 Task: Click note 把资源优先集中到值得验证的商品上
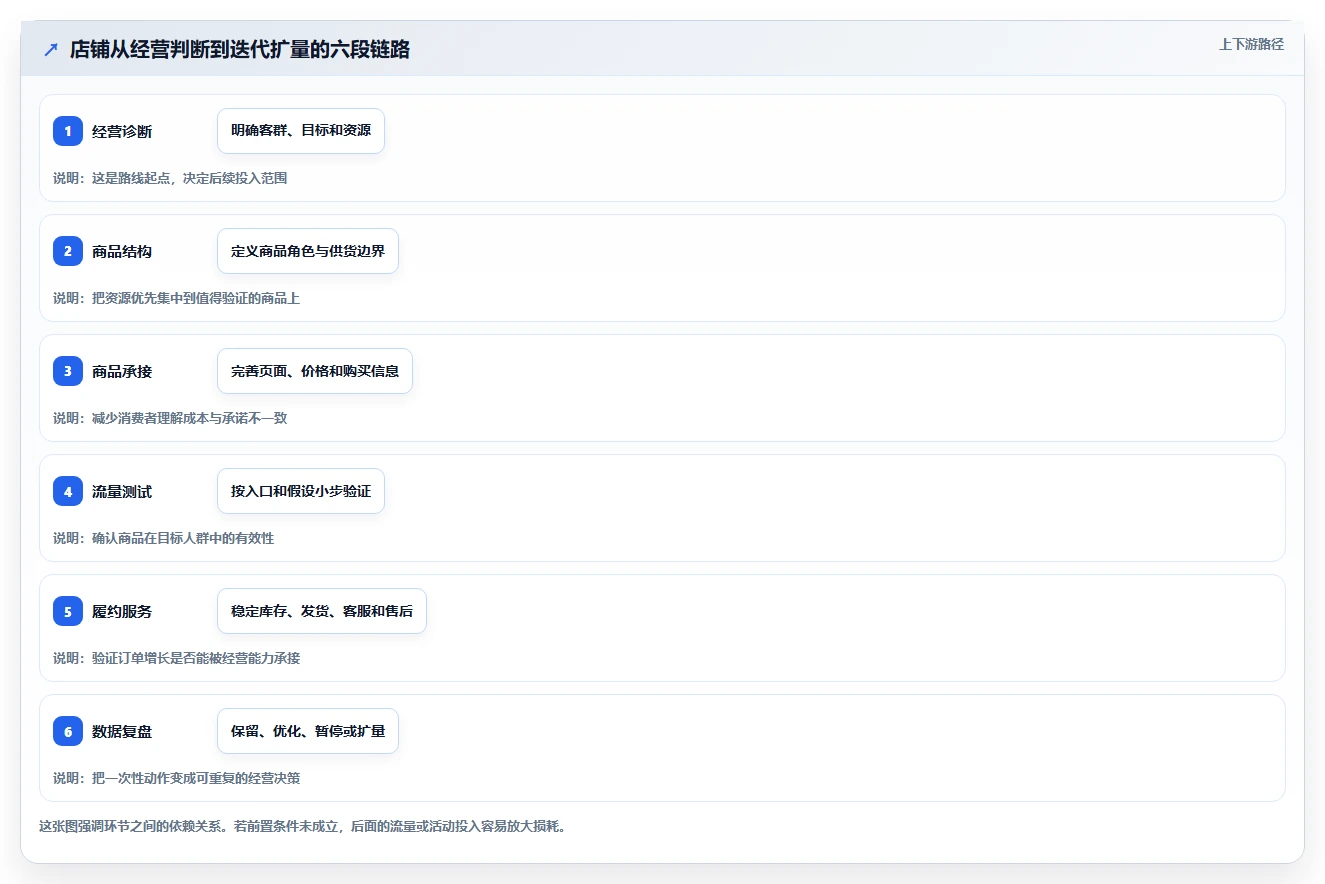click(x=196, y=298)
